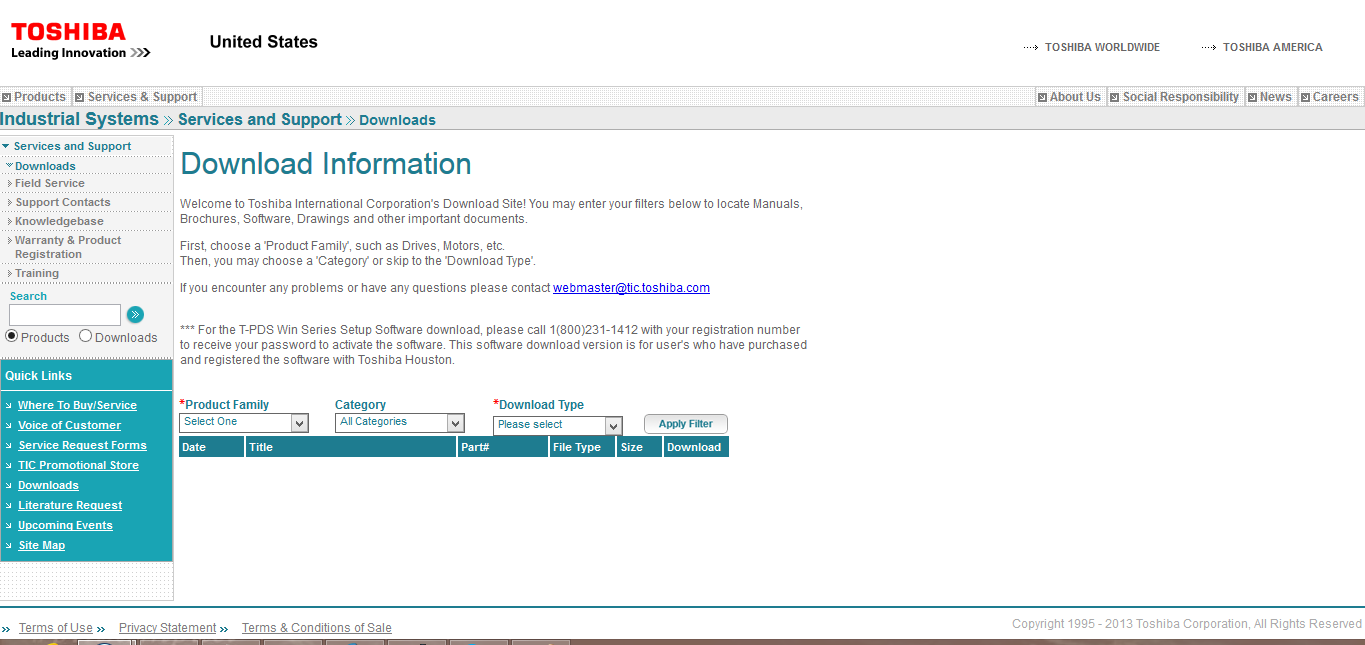The width and height of the screenshot is (1365, 645).
Task: Open the Category dropdown
Action: point(400,423)
